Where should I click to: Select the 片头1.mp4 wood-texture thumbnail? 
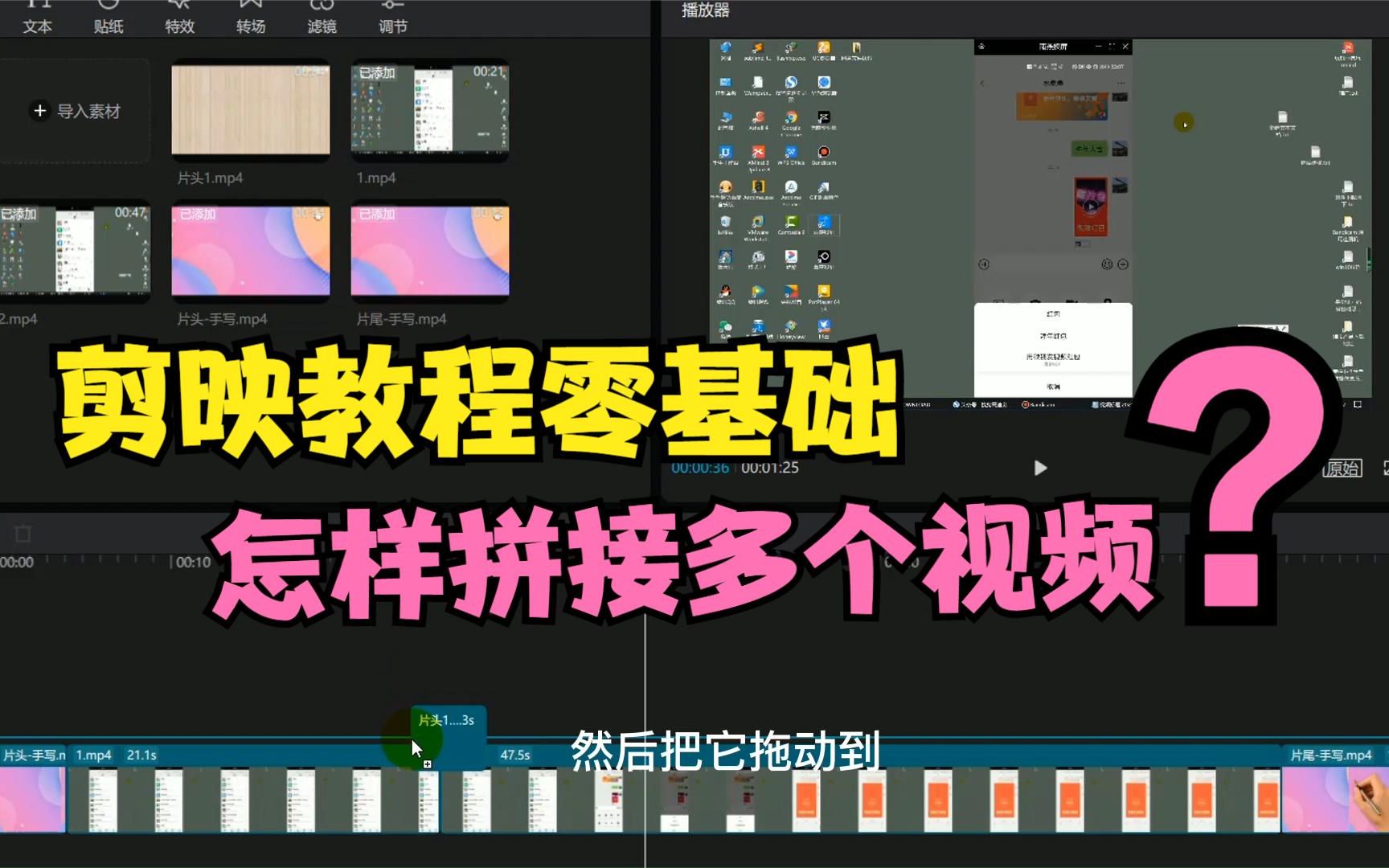[250, 110]
